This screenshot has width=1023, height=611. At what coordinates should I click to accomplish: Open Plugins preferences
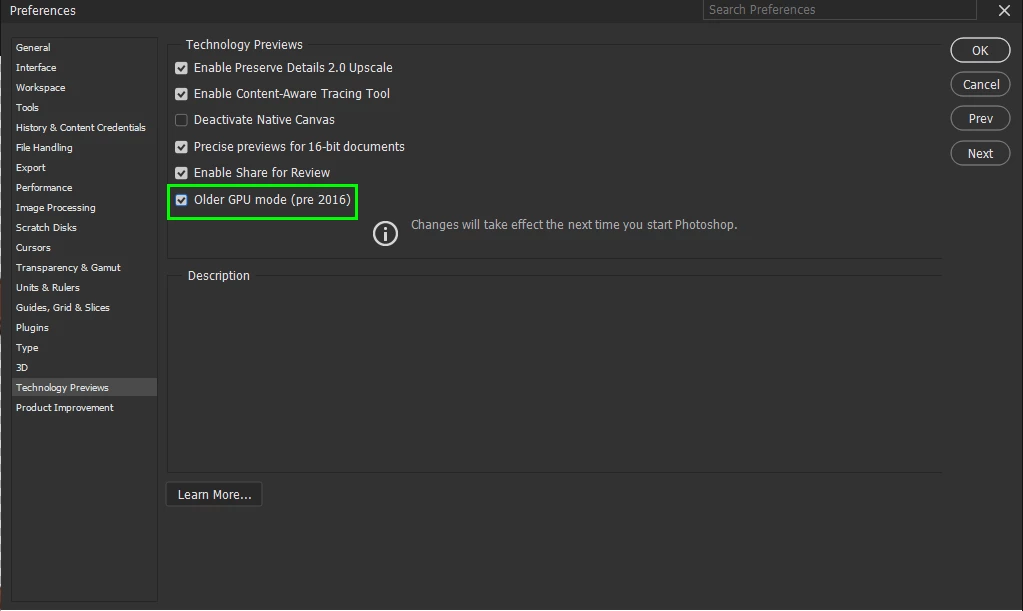(x=84, y=327)
